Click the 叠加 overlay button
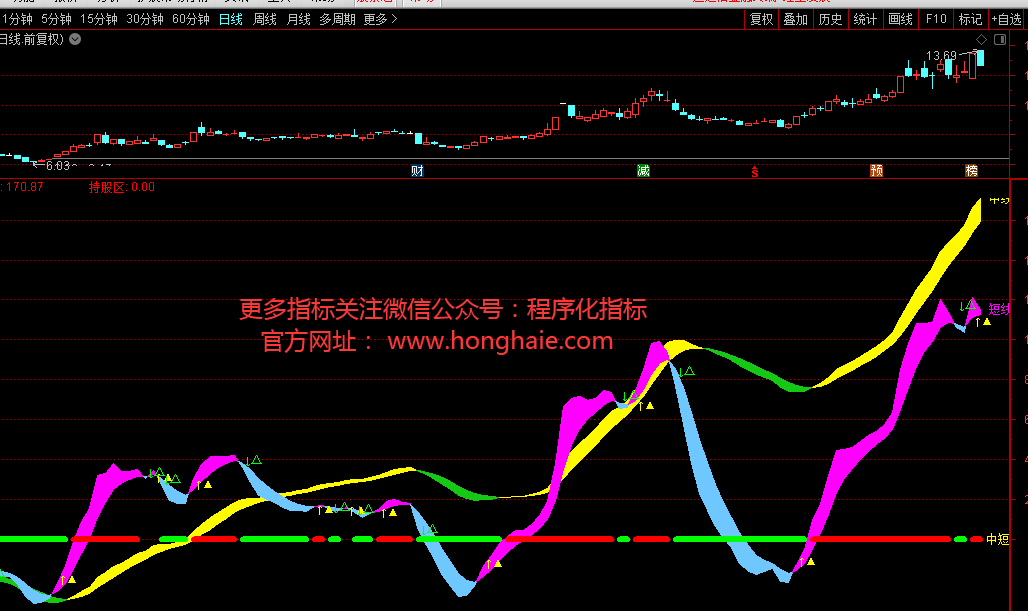The width and height of the screenshot is (1028, 611). [x=796, y=19]
